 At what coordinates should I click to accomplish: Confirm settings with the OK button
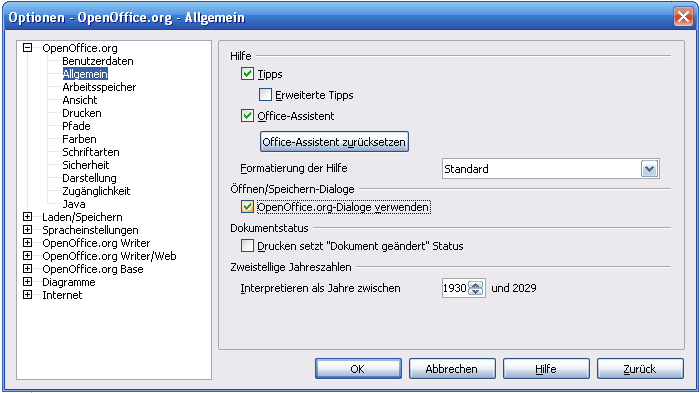(358, 368)
